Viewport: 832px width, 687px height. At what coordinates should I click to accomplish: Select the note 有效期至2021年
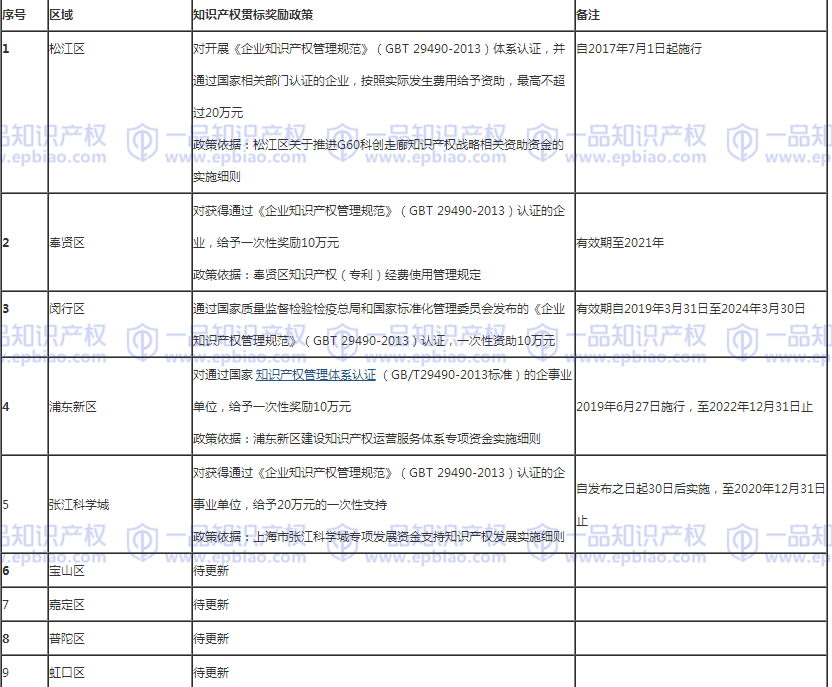pyautogui.click(x=620, y=243)
